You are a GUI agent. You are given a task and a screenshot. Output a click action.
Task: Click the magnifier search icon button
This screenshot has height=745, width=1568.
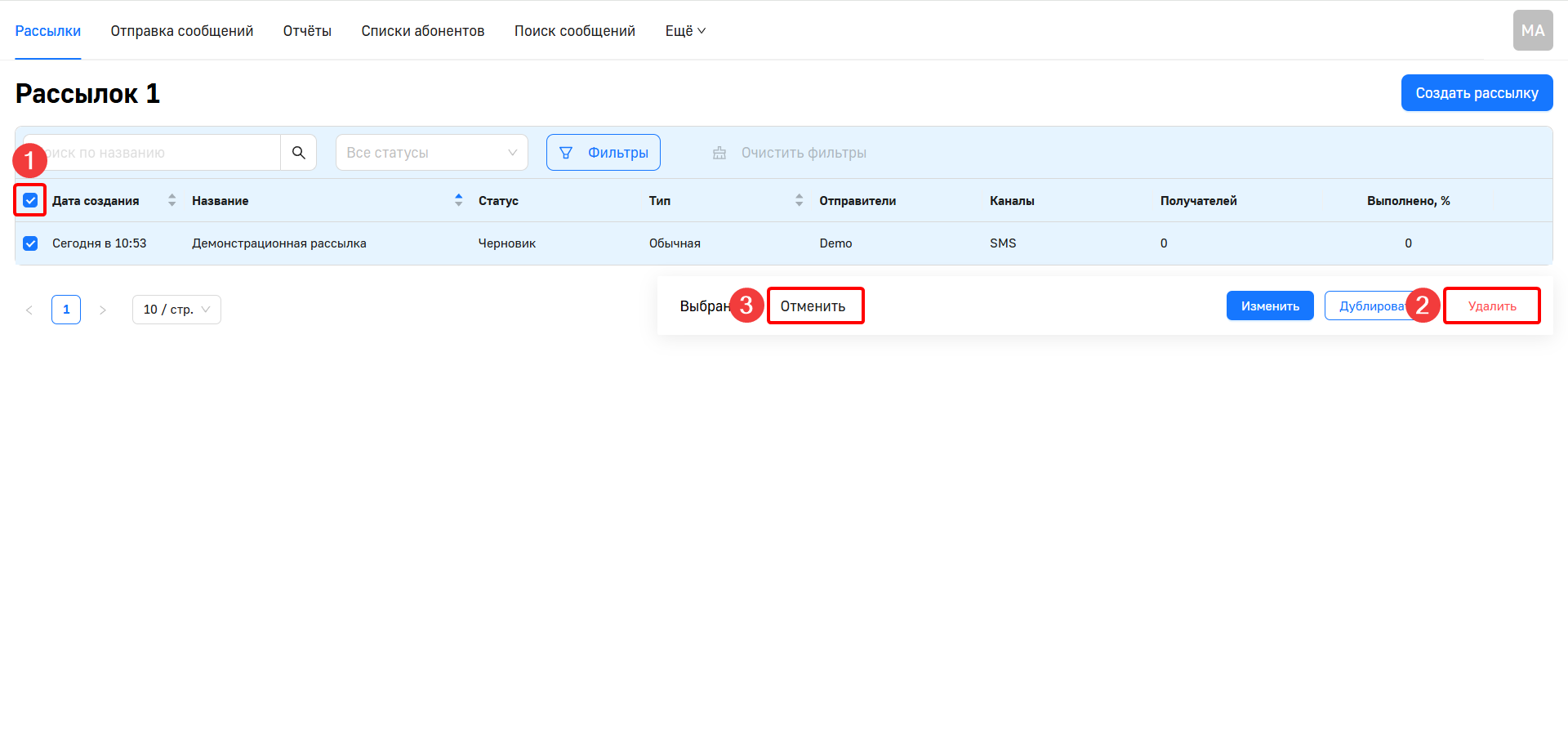click(x=299, y=153)
